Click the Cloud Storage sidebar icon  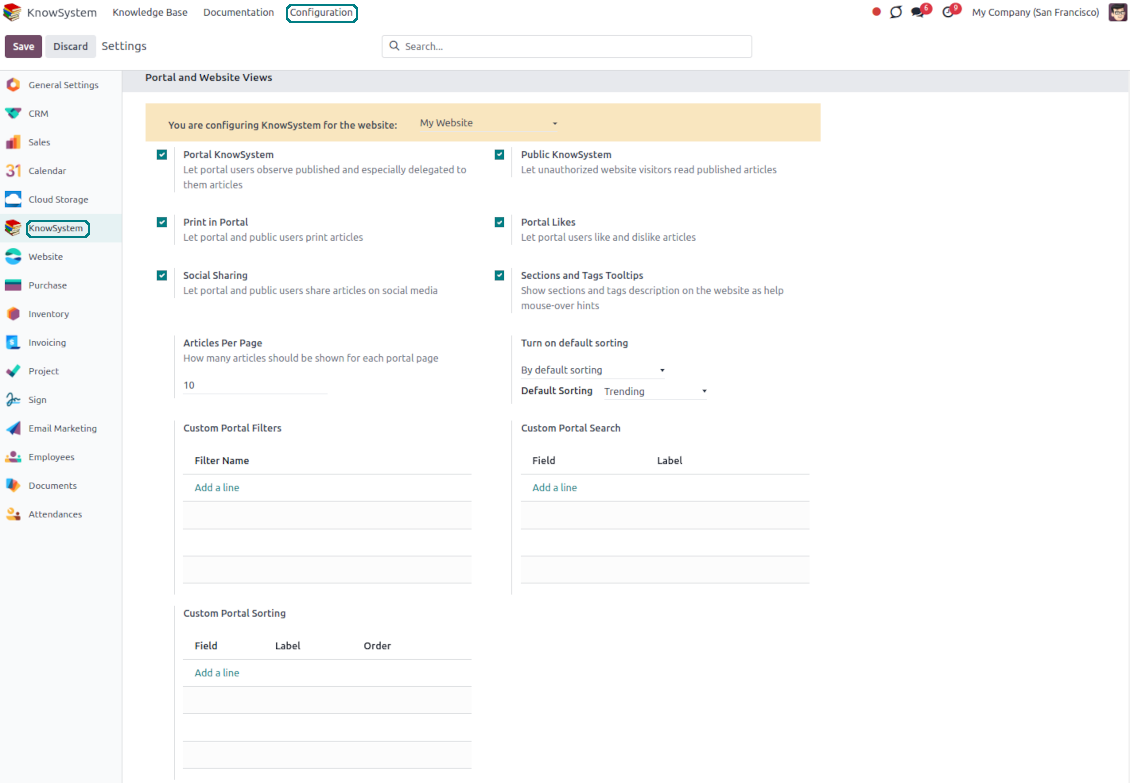tap(13, 199)
